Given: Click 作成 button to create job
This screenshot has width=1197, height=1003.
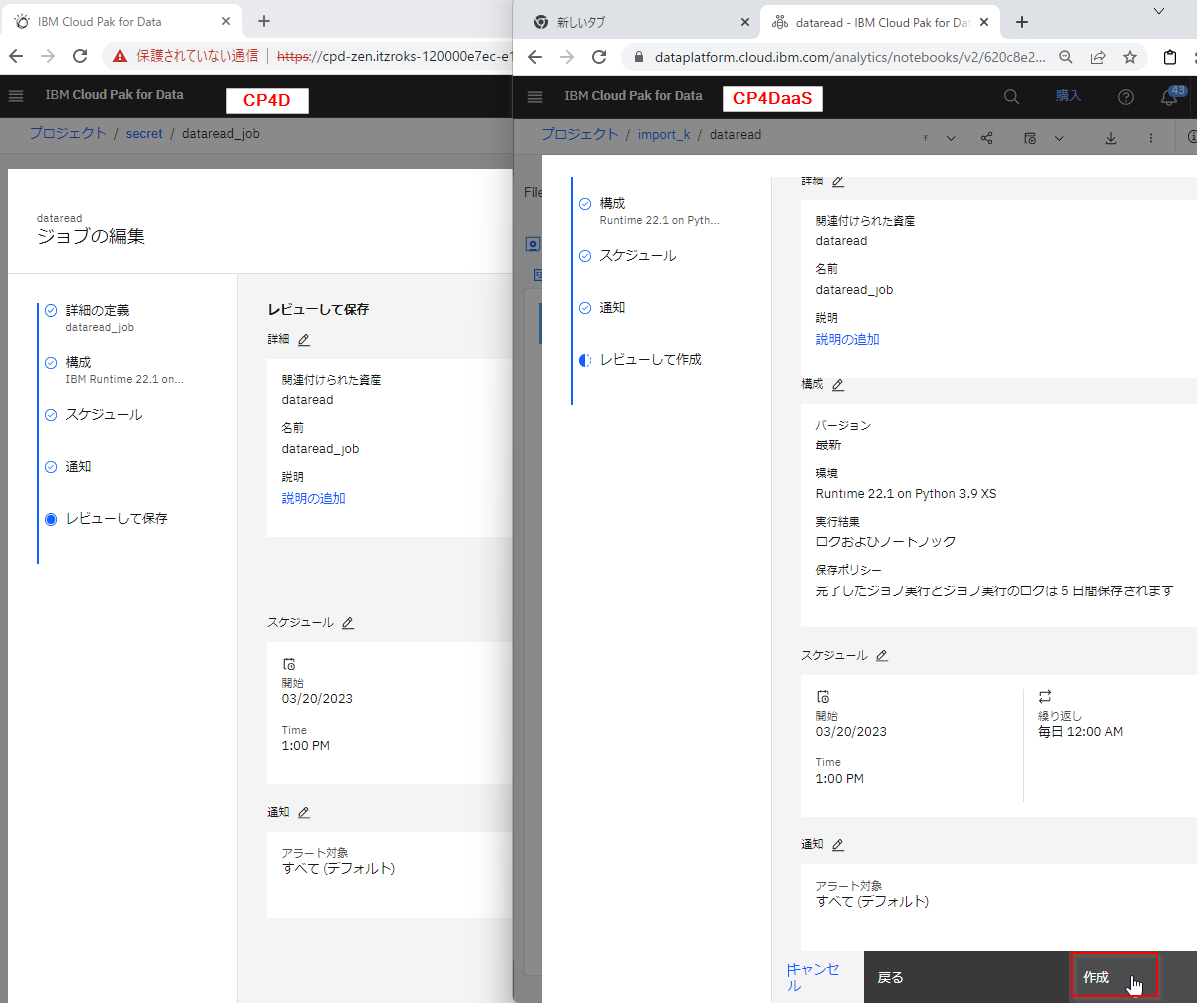Looking at the screenshot, I should pos(1115,977).
